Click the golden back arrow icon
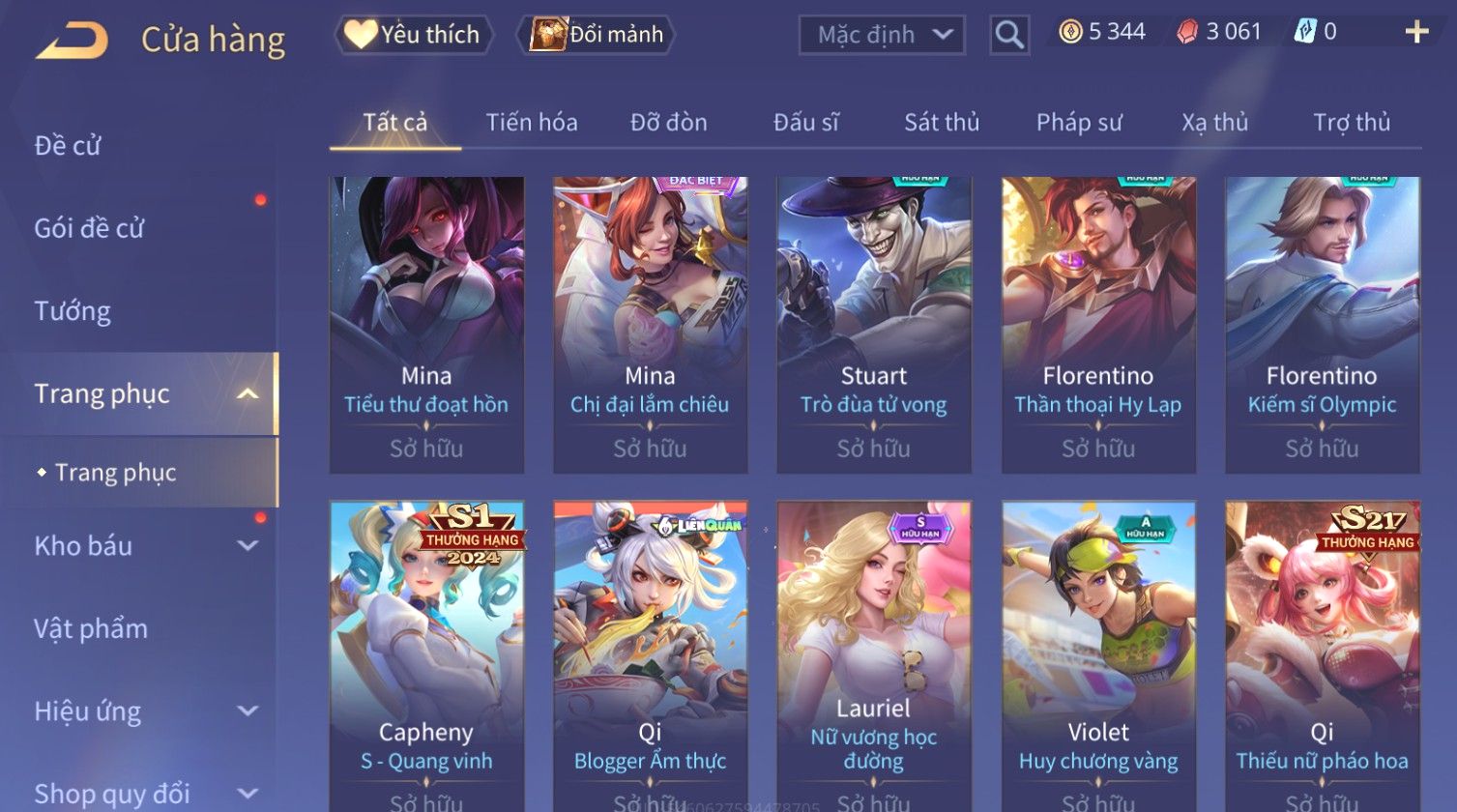The image size is (1457, 812). pos(72,40)
